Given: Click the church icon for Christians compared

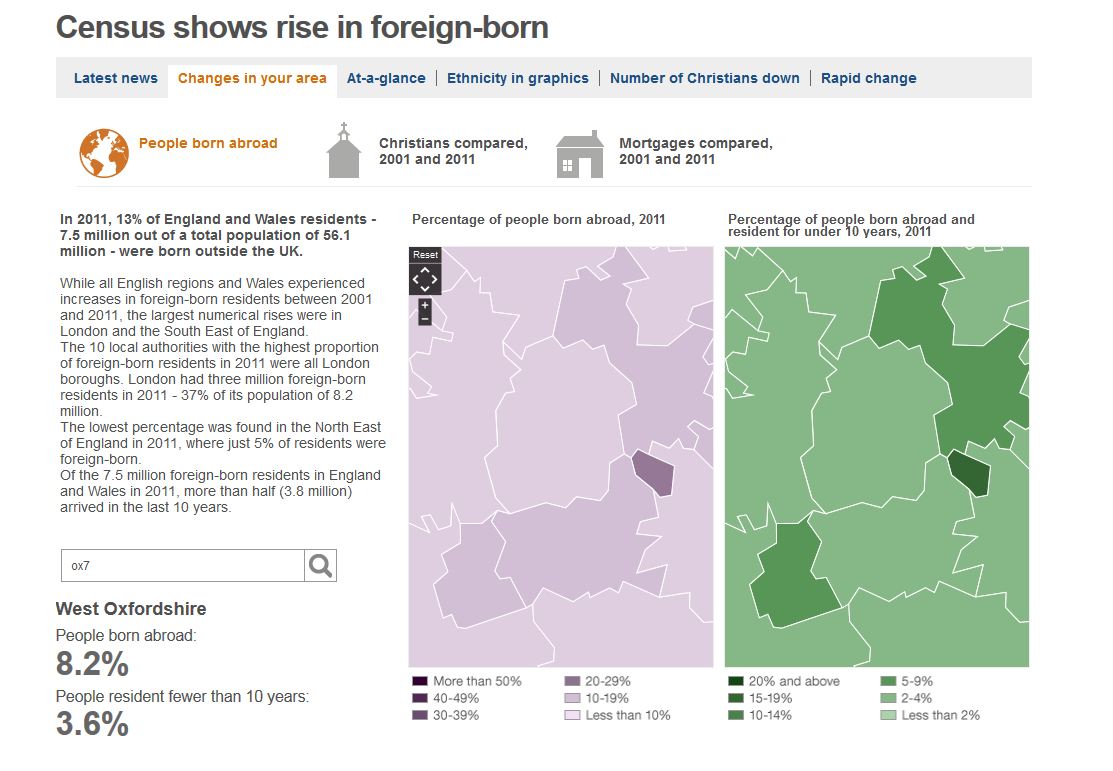Looking at the screenshot, I should coord(344,151).
